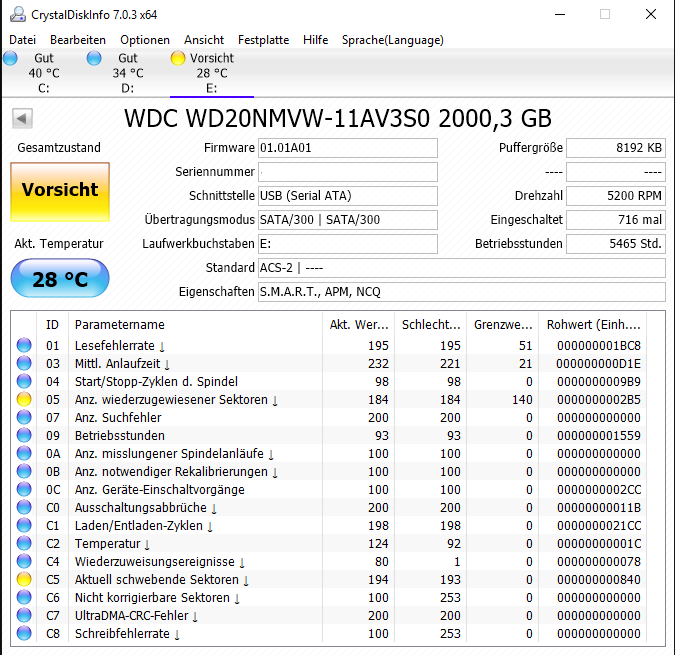Click the yellow orb of row C5 schwebende Sektoren

coord(24,579)
